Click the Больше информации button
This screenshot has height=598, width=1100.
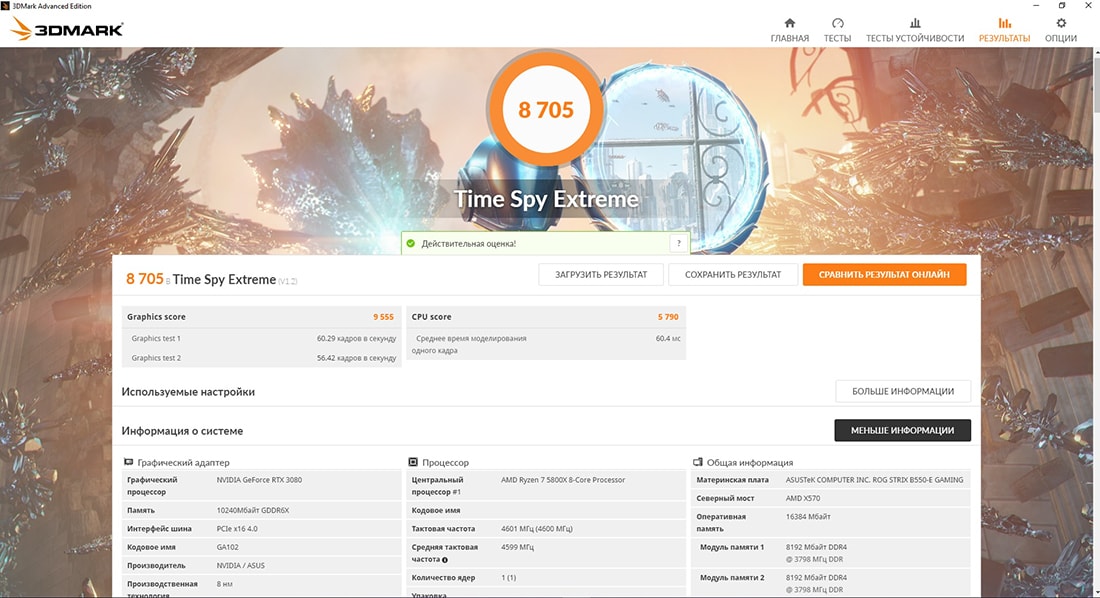point(903,391)
